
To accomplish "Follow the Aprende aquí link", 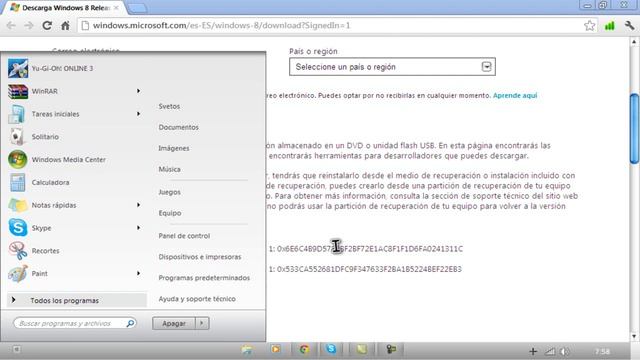I will [515, 96].
